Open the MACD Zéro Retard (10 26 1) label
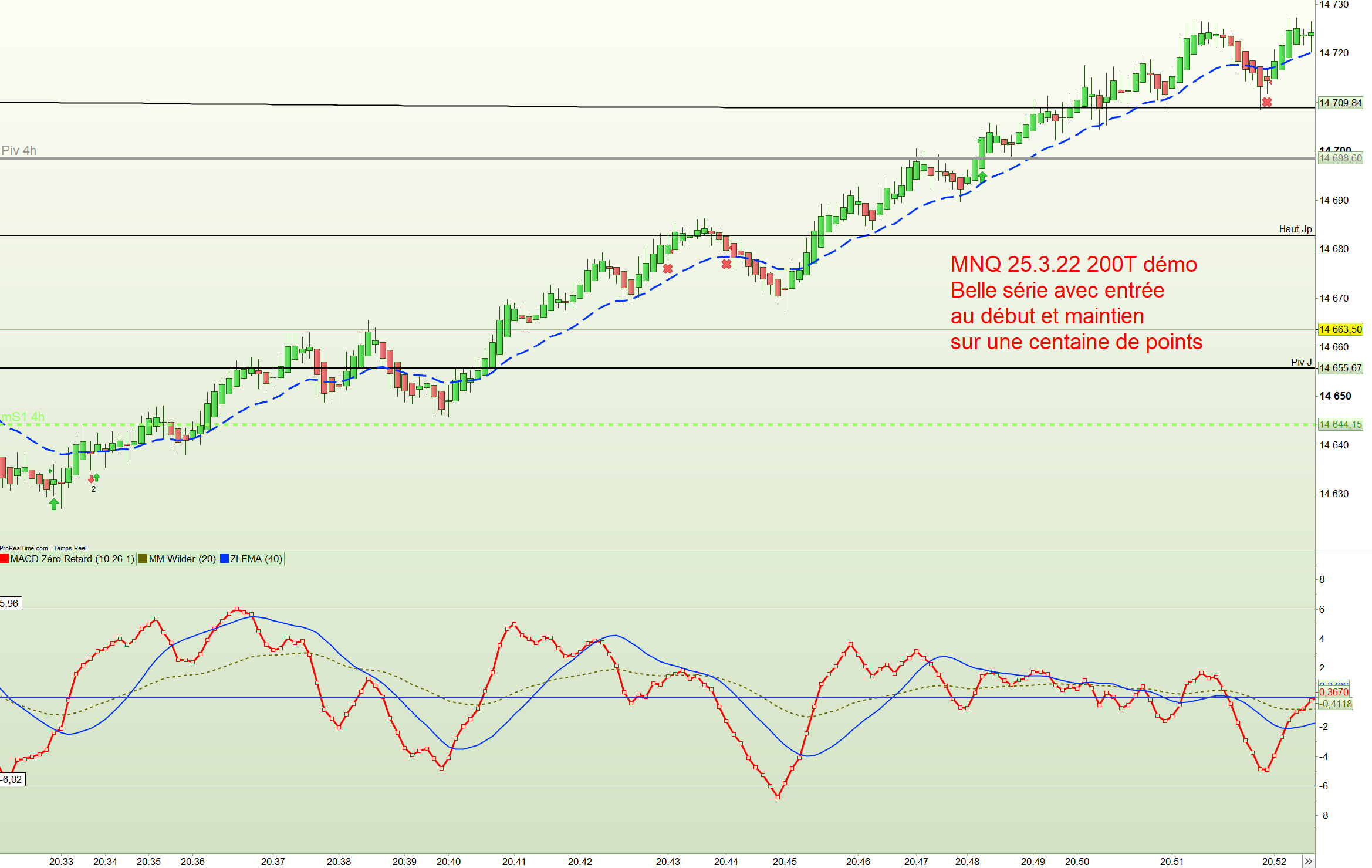This screenshot has width=1372, height=868. [72, 559]
